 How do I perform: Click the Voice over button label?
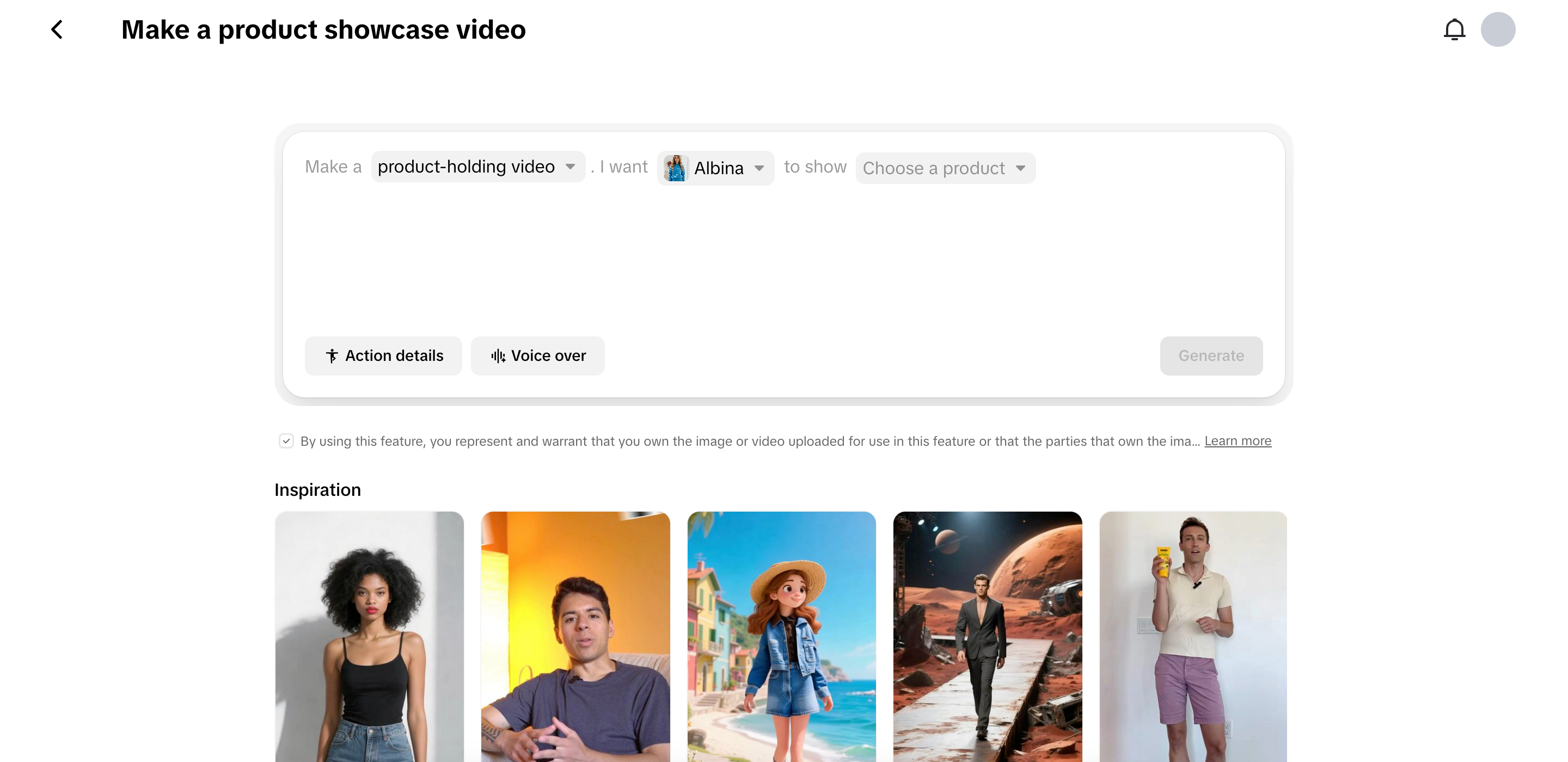548,356
